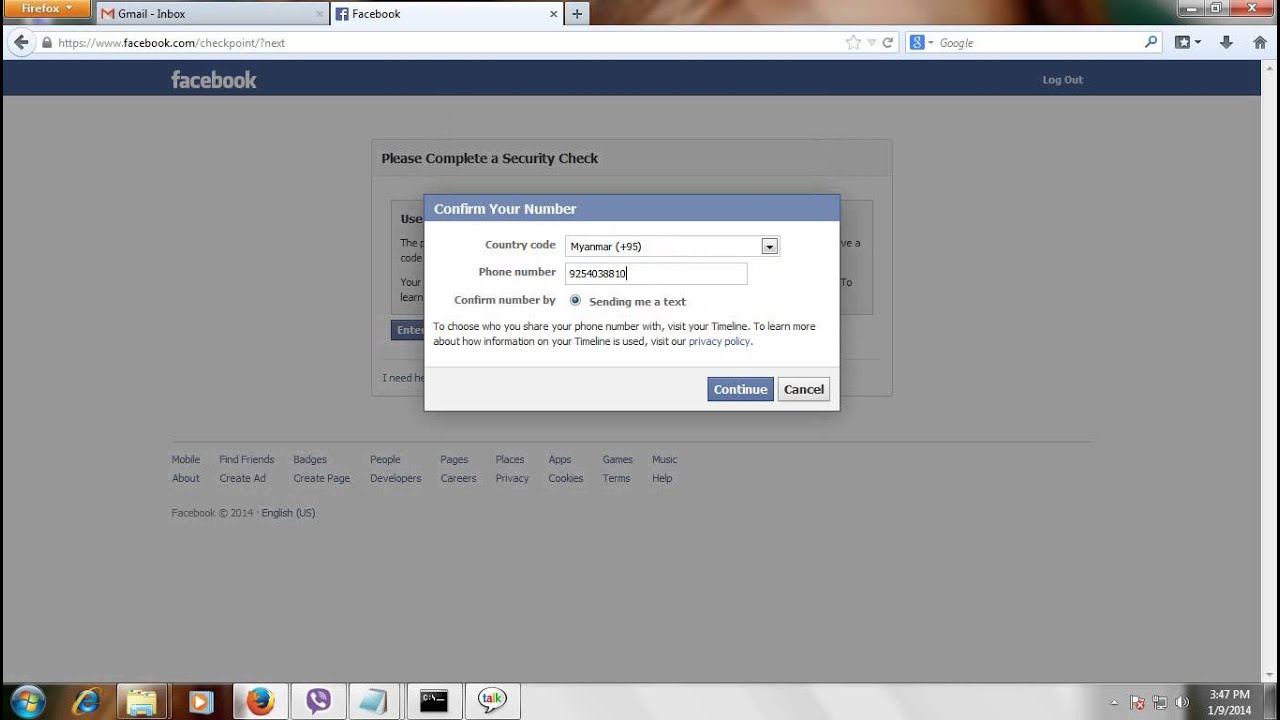Screen dimensions: 1280x720
Task: Open the bookmarks menu toolbar icon
Action: pyautogui.click(x=1187, y=43)
